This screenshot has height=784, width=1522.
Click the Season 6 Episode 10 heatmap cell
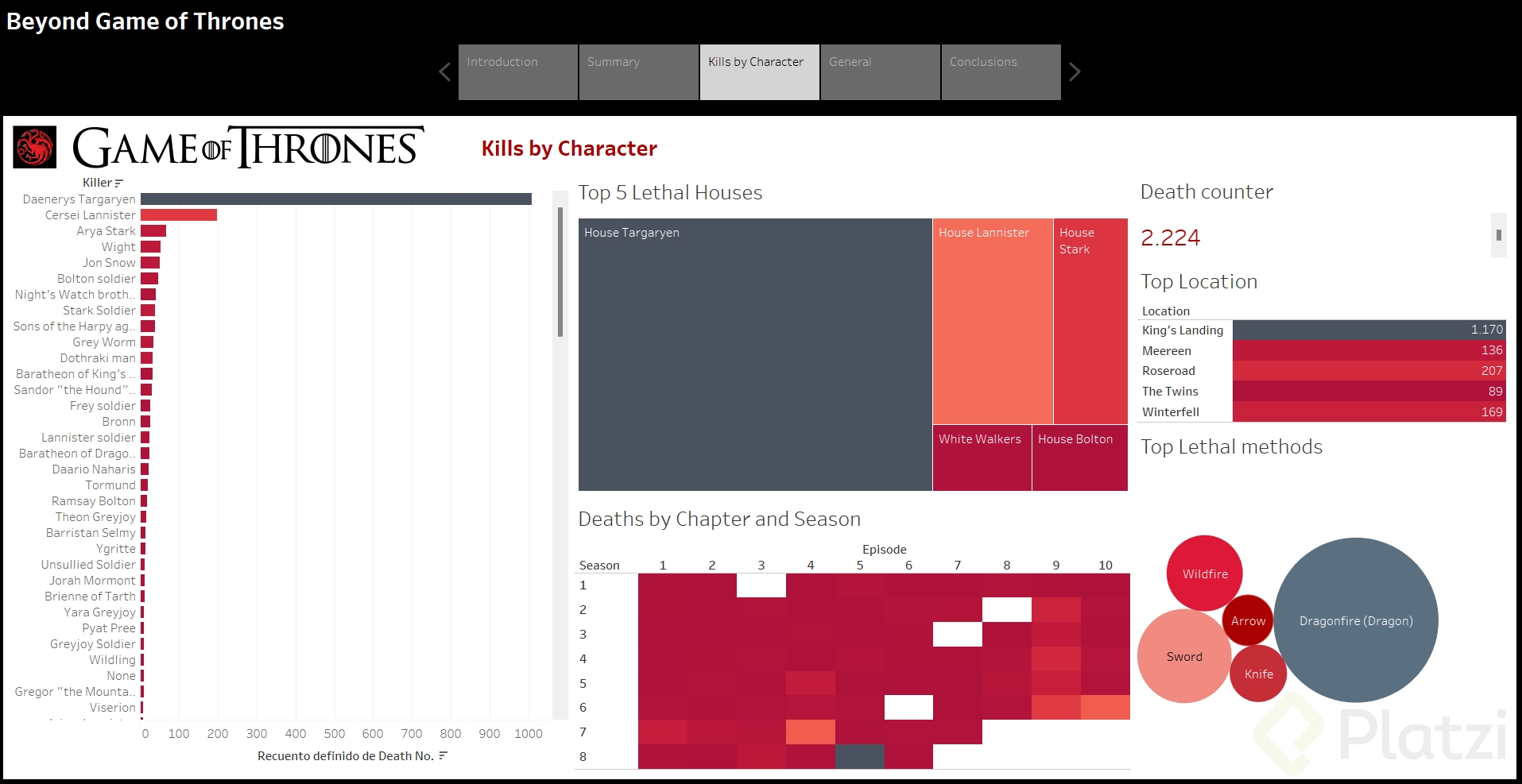1106,707
